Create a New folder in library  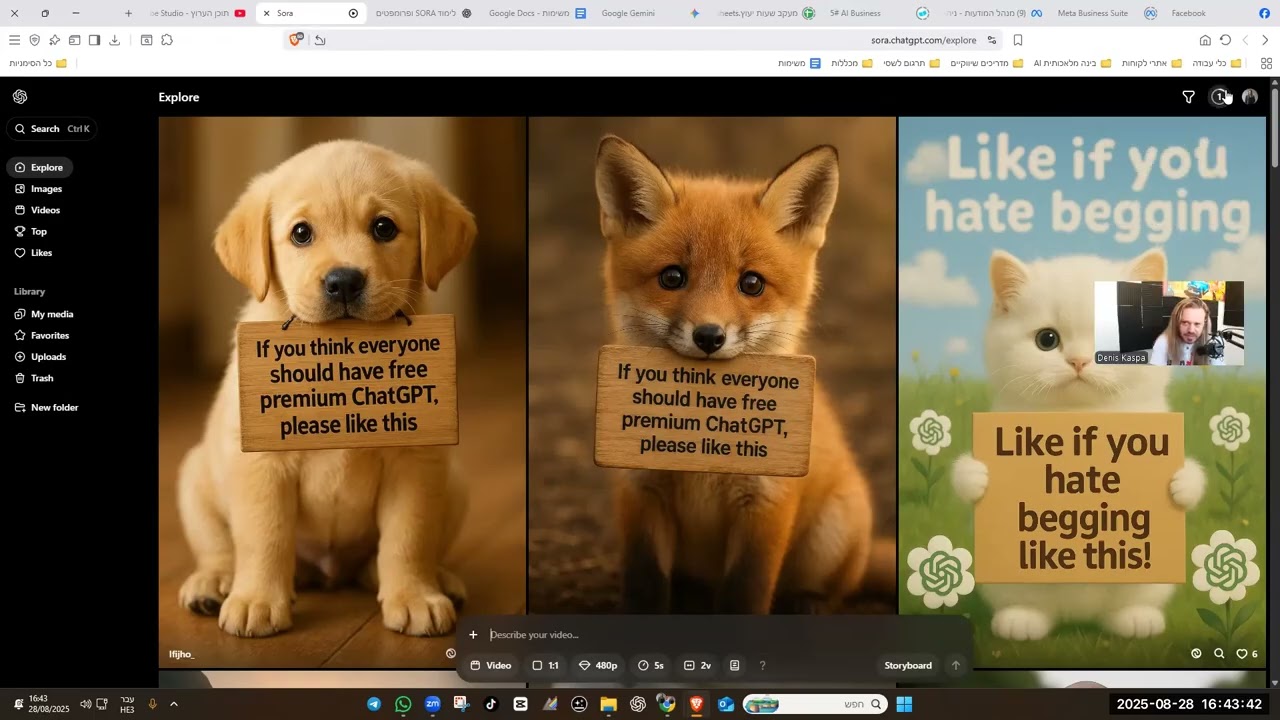click(47, 408)
